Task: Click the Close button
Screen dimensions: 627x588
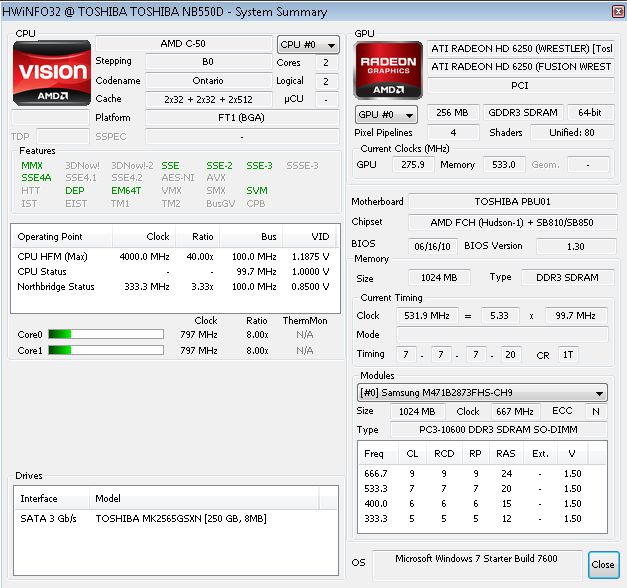Action: click(x=603, y=564)
